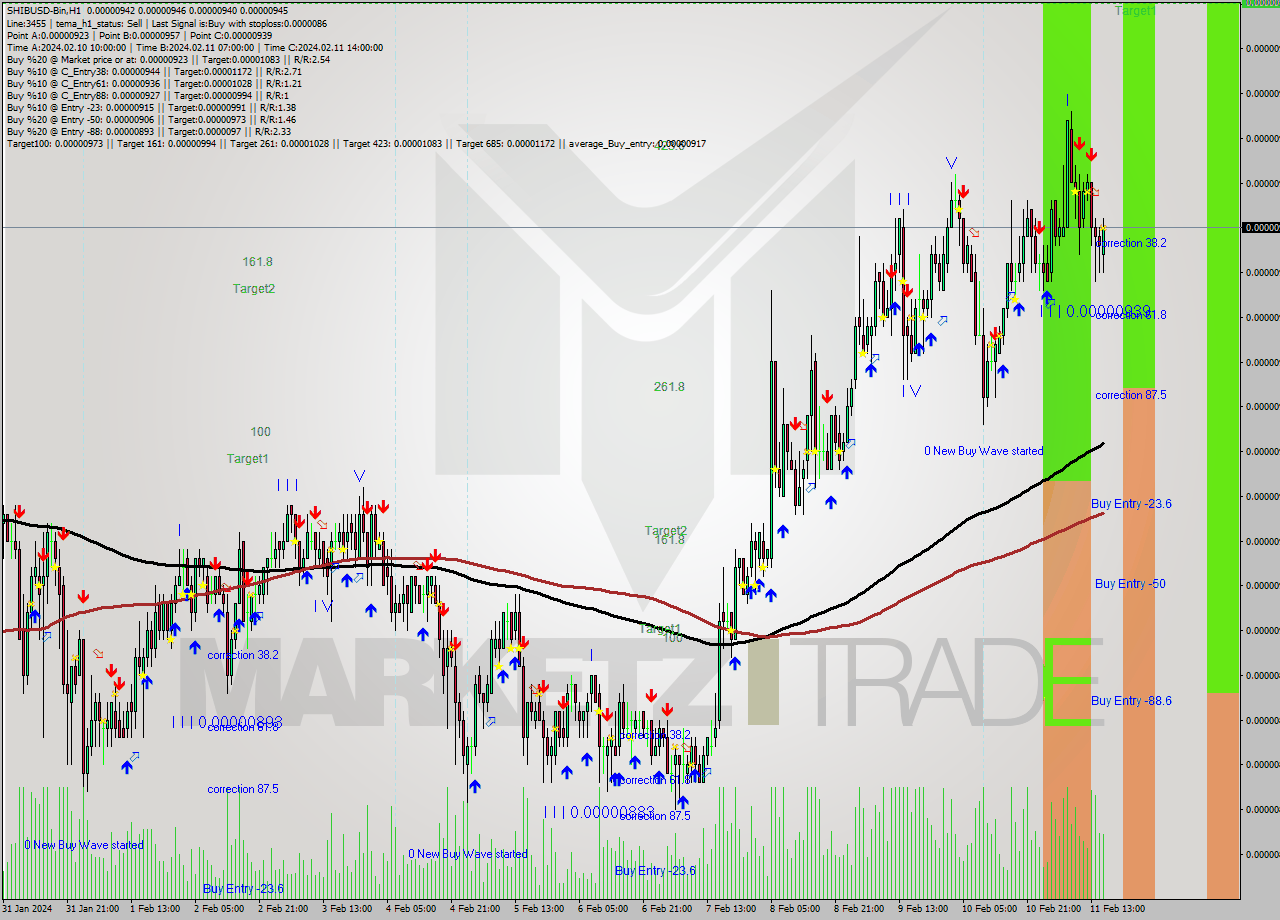Viewport: 1280px width, 920px height.
Task: Click the '6 Feb 21:00' time axis label
Action: (667, 909)
